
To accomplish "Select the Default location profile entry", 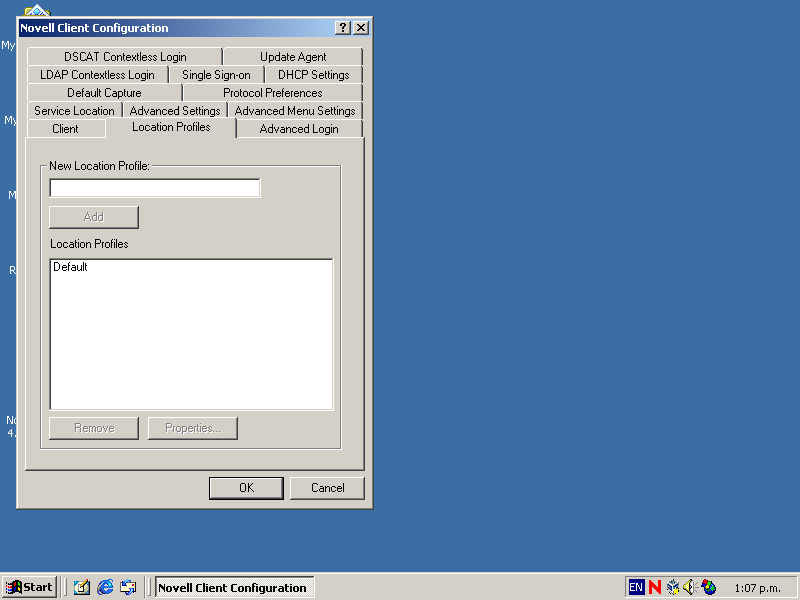I will point(70,267).
